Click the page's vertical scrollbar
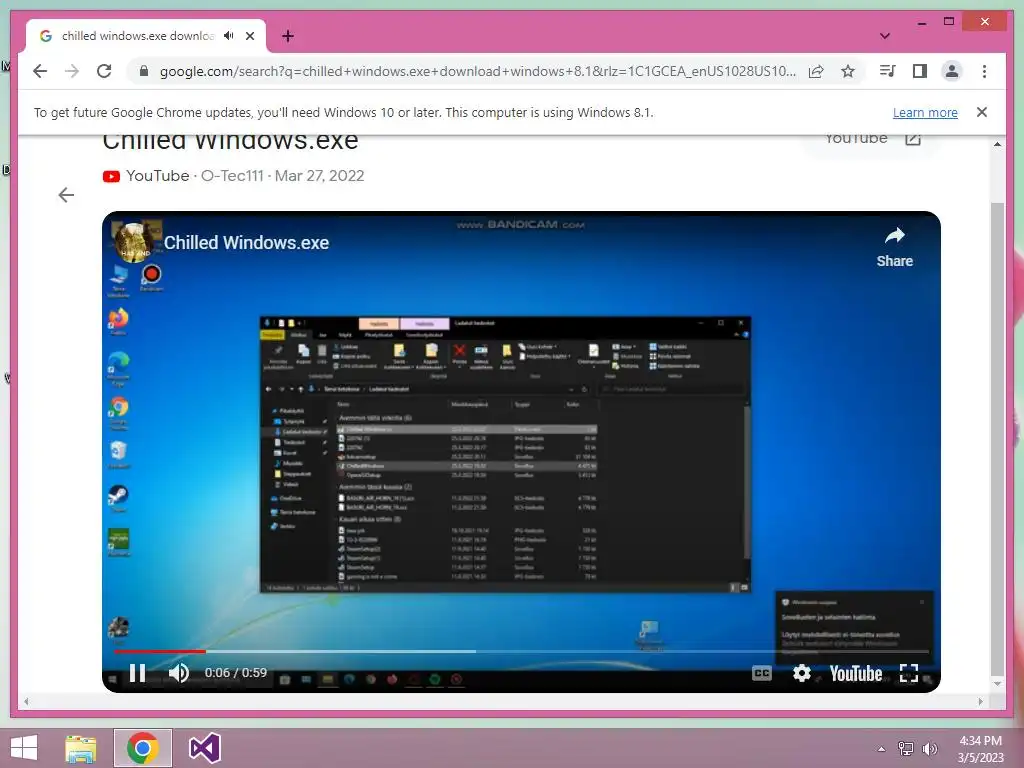 (x=997, y=438)
